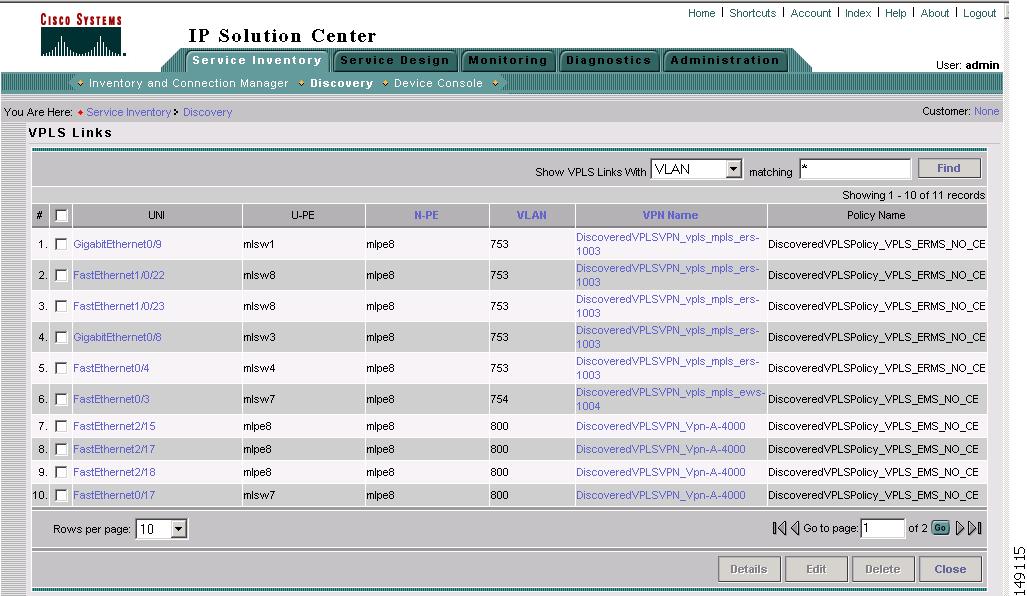The width and height of the screenshot is (1027, 596).
Task: Open the FastEthernet0/17 UNI link
Action: click(x=114, y=495)
